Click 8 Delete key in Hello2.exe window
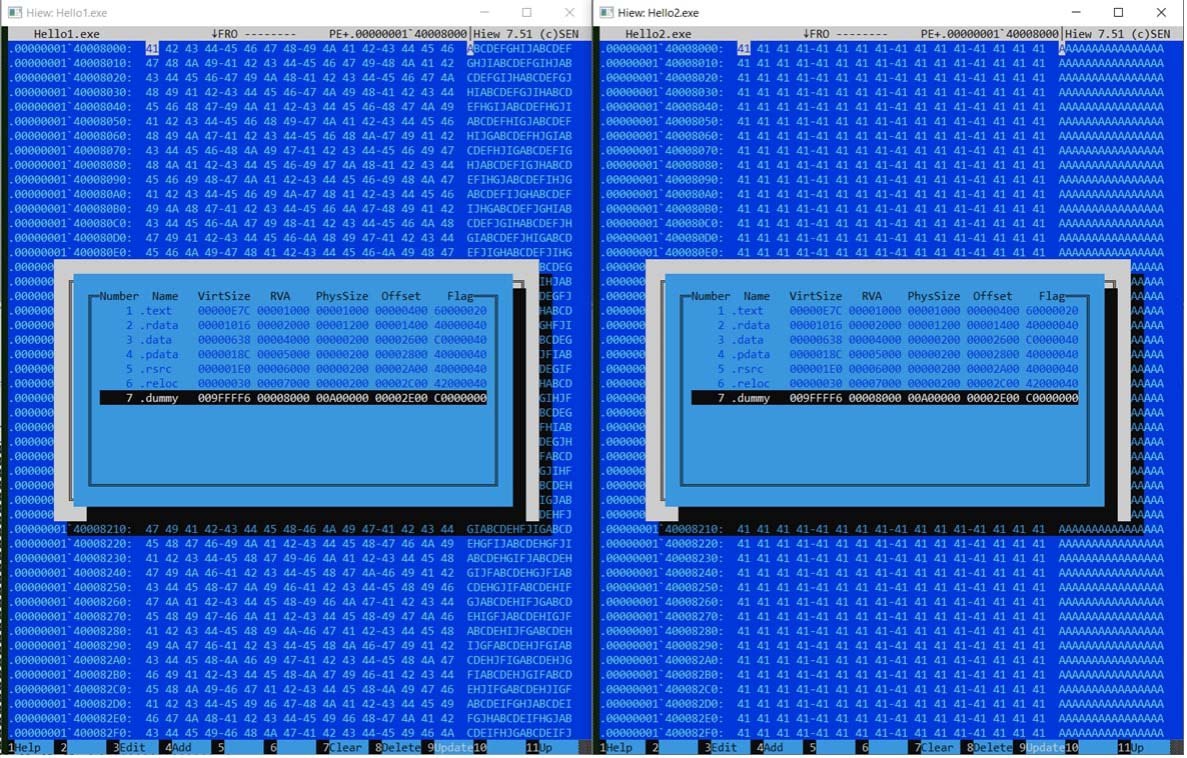The height and width of the screenshot is (758, 1187). pos(989,747)
